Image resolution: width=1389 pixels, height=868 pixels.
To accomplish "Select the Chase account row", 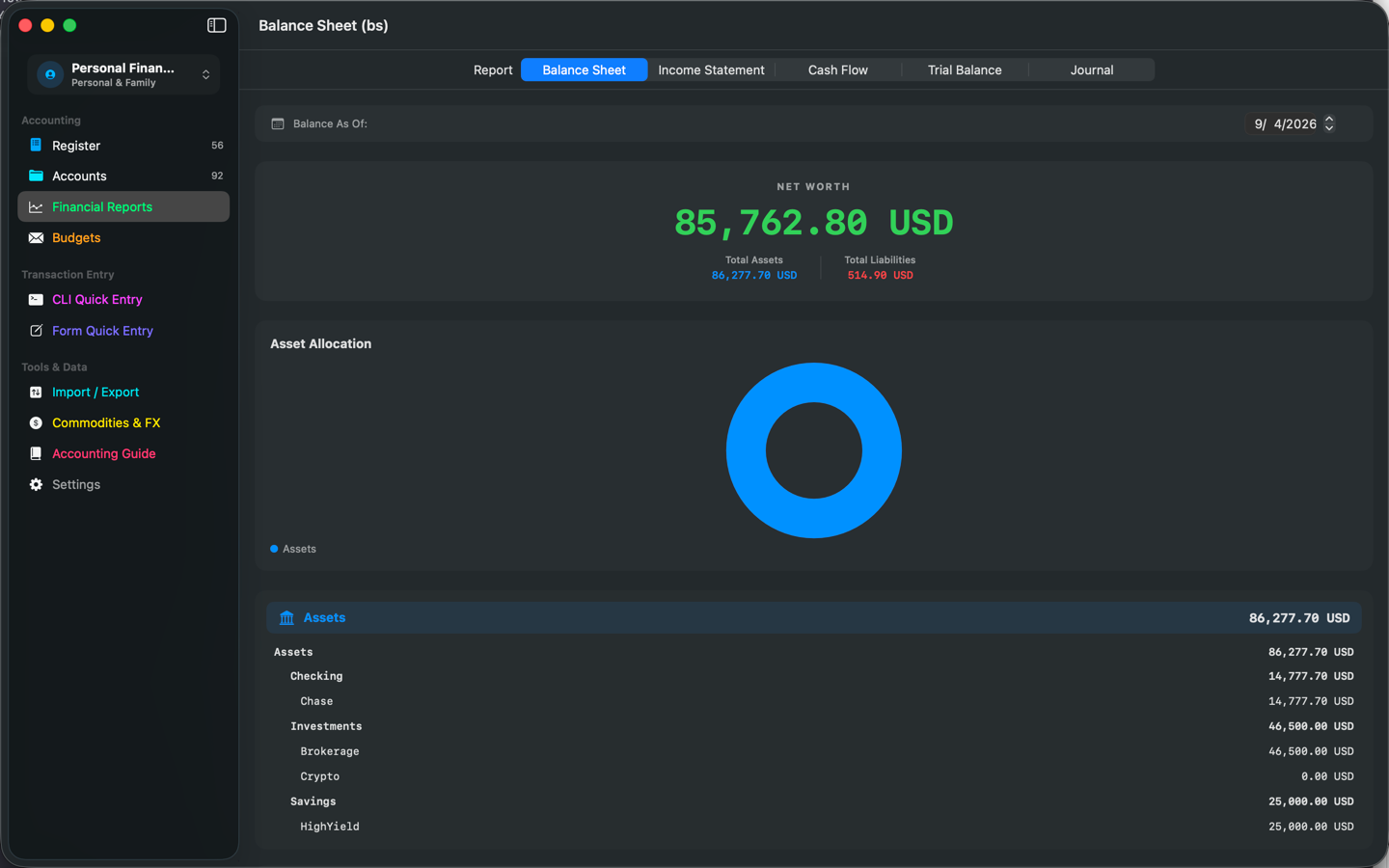I will click(813, 701).
